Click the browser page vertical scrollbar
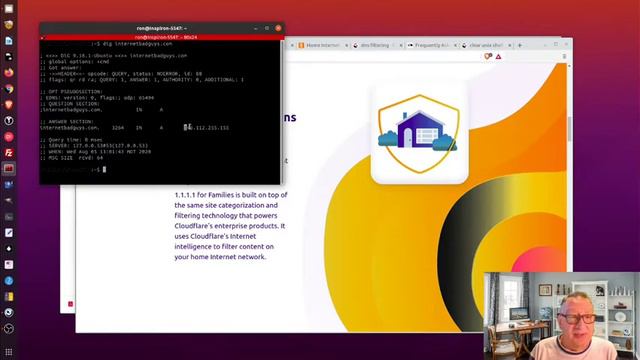640x360 pixels. point(569,129)
